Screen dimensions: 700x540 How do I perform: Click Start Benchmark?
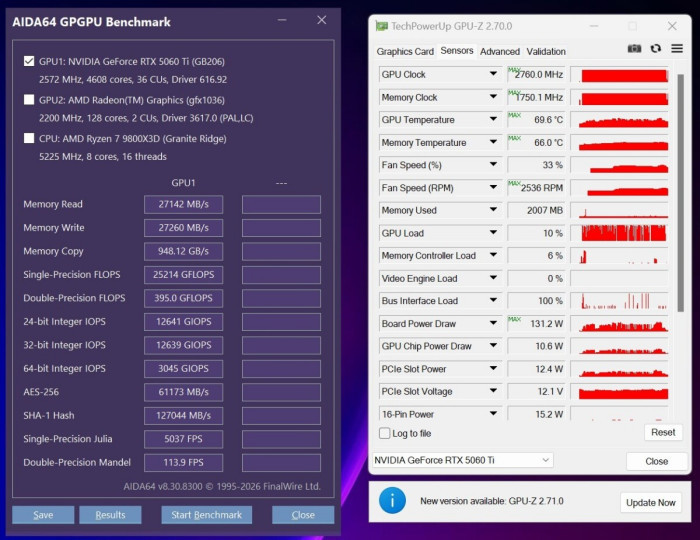[206, 515]
